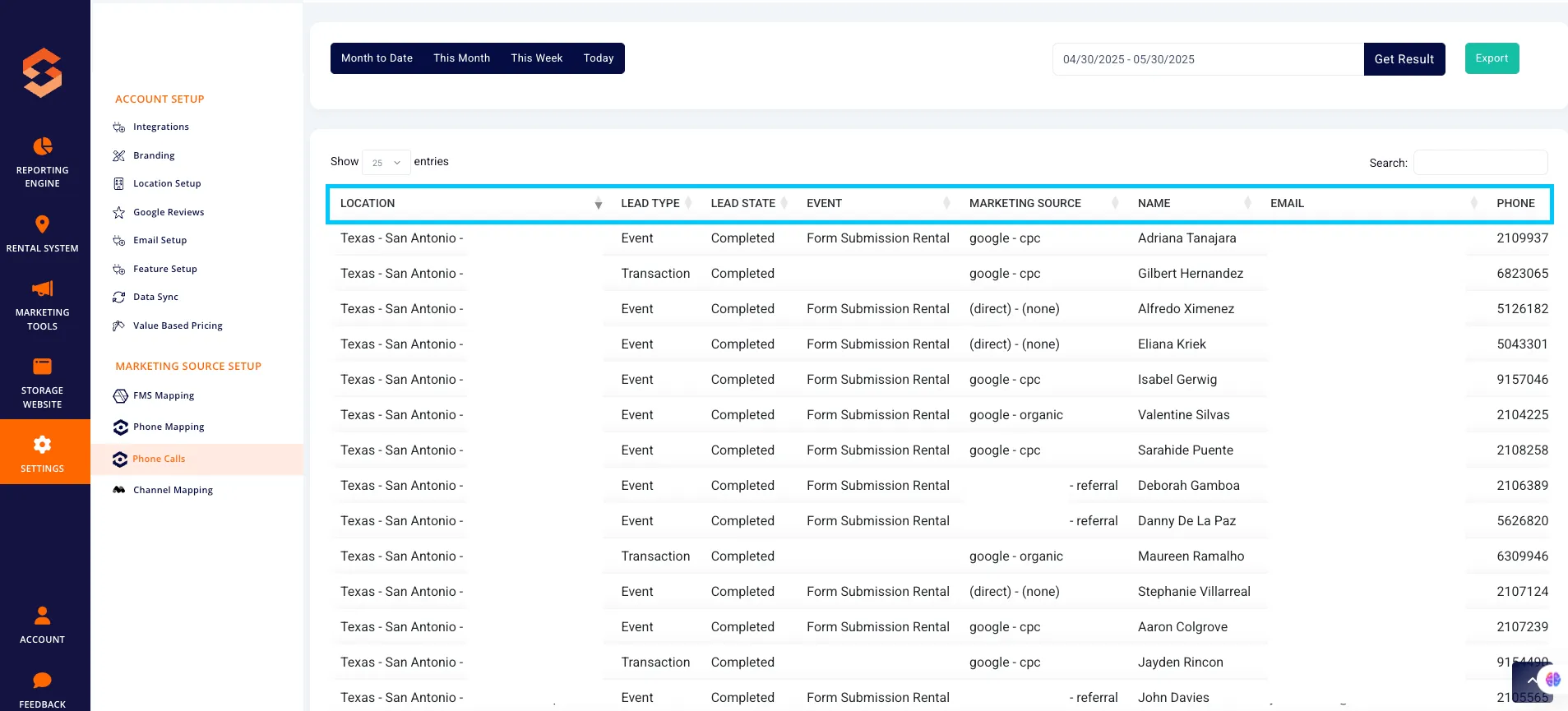Click the Data Sync icon
Screen dimensions: 1568x711
point(119,298)
